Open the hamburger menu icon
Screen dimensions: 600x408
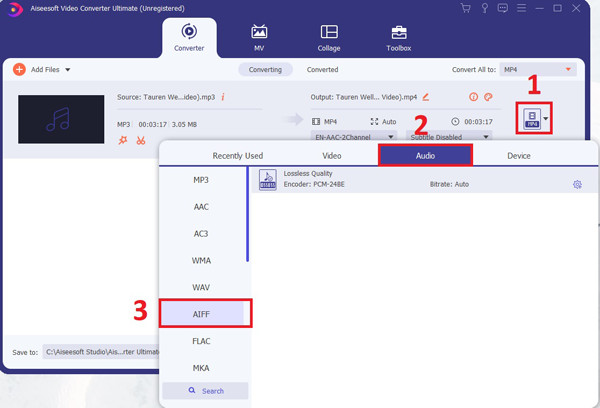point(521,8)
